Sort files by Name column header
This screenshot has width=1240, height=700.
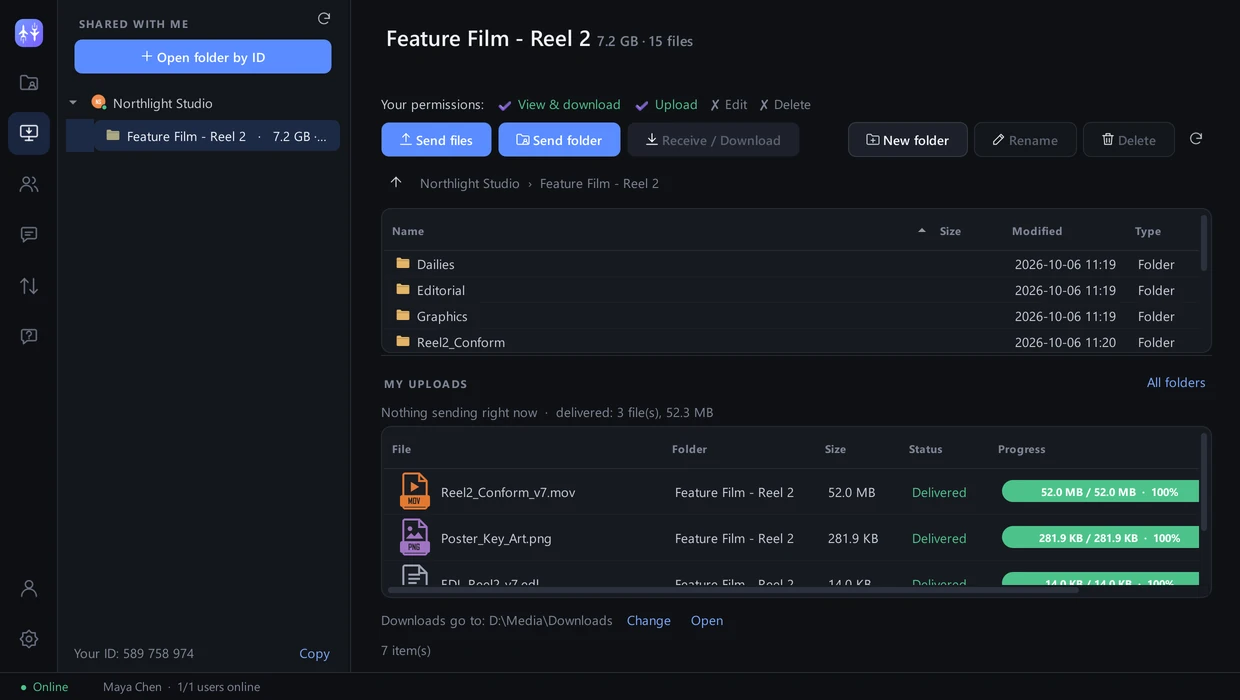click(408, 231)
